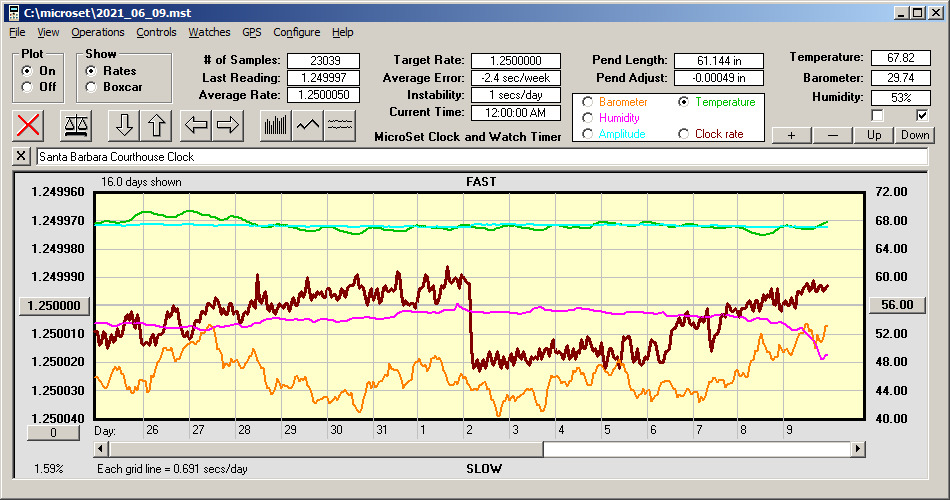This screenshot has height=500, width=950.
Task: Click the Temperature value field
Action: pyautogui.click(x=900, y=58)
